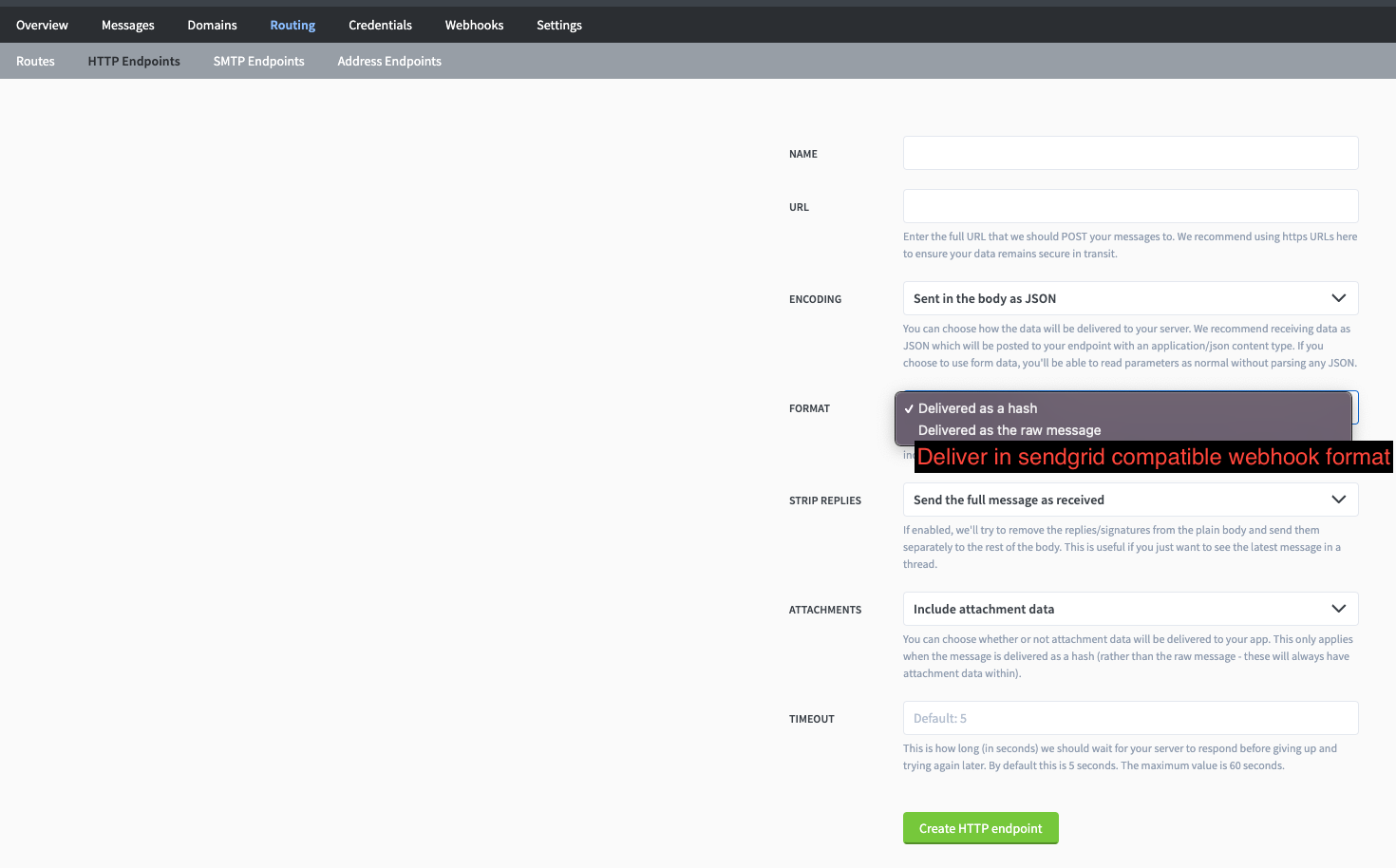The width and height of the screenshot is (1396, 868).
Task: Go to the Messages tab
Action: [128, 25]
